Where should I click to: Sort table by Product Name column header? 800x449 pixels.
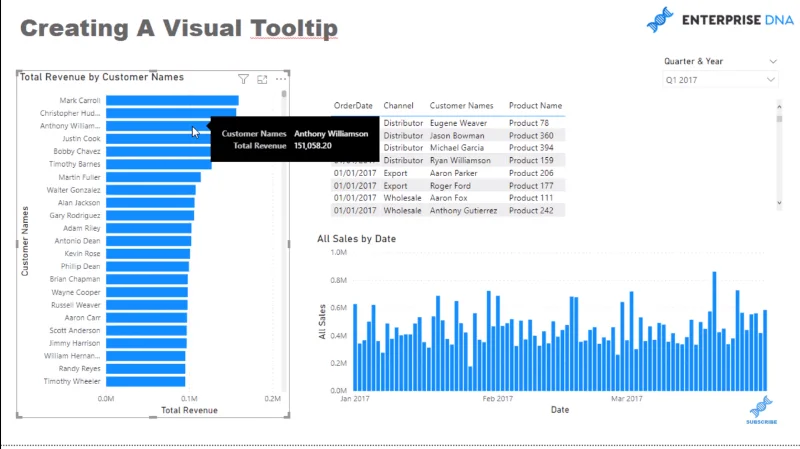(535, 106)
